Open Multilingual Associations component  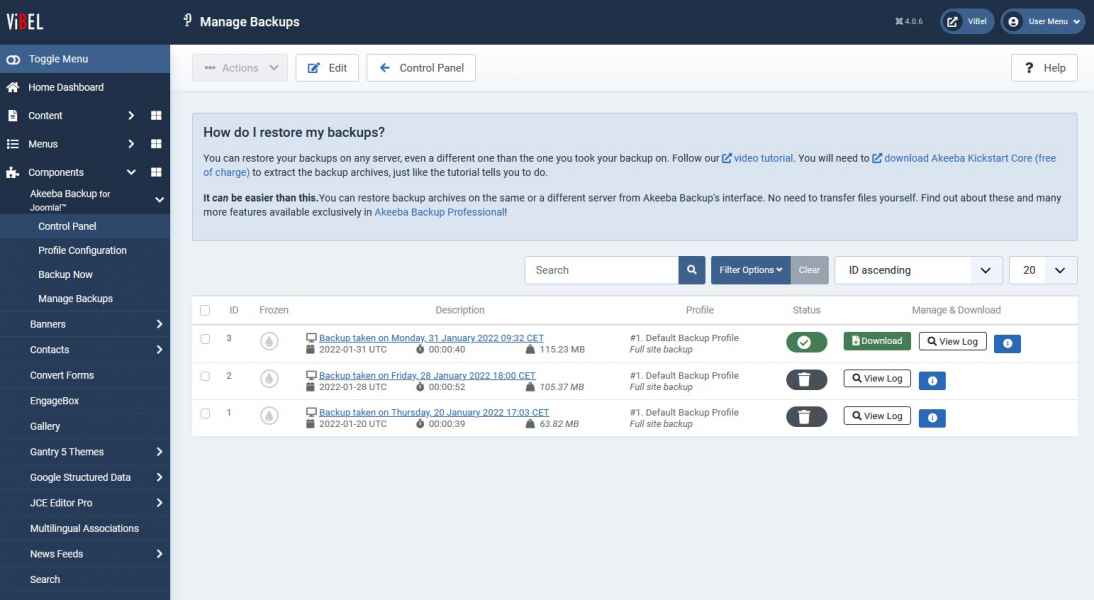[84, 529]
